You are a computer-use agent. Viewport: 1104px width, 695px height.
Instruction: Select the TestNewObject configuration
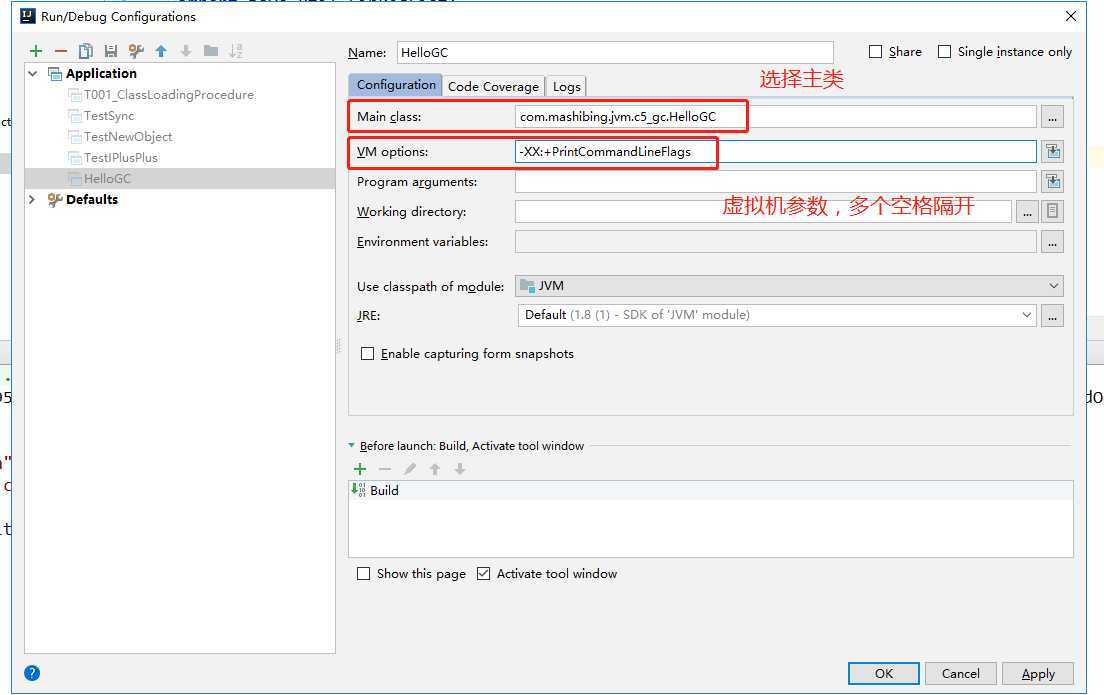128,137
